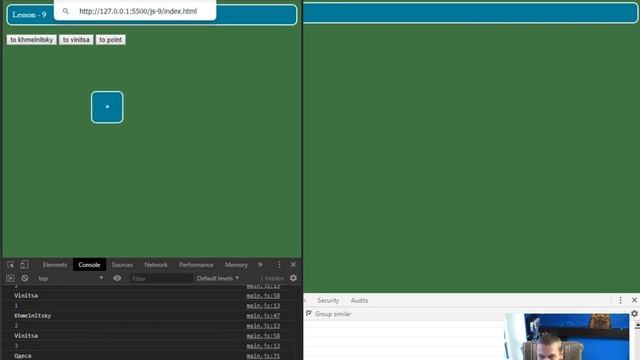Click the 'to khmelnitsky' button
Viewport: 640px width, 360px height.
tap(31, 40)
